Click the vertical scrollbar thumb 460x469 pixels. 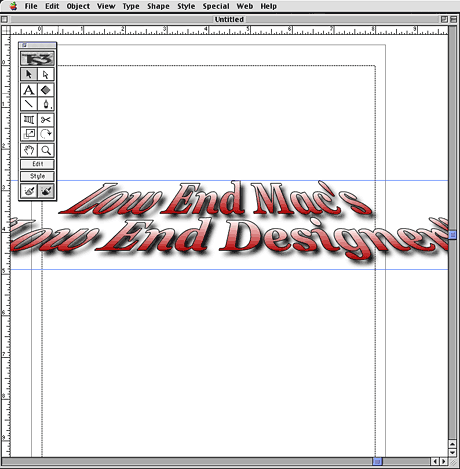pyautogui.click(x=453, y=235)
